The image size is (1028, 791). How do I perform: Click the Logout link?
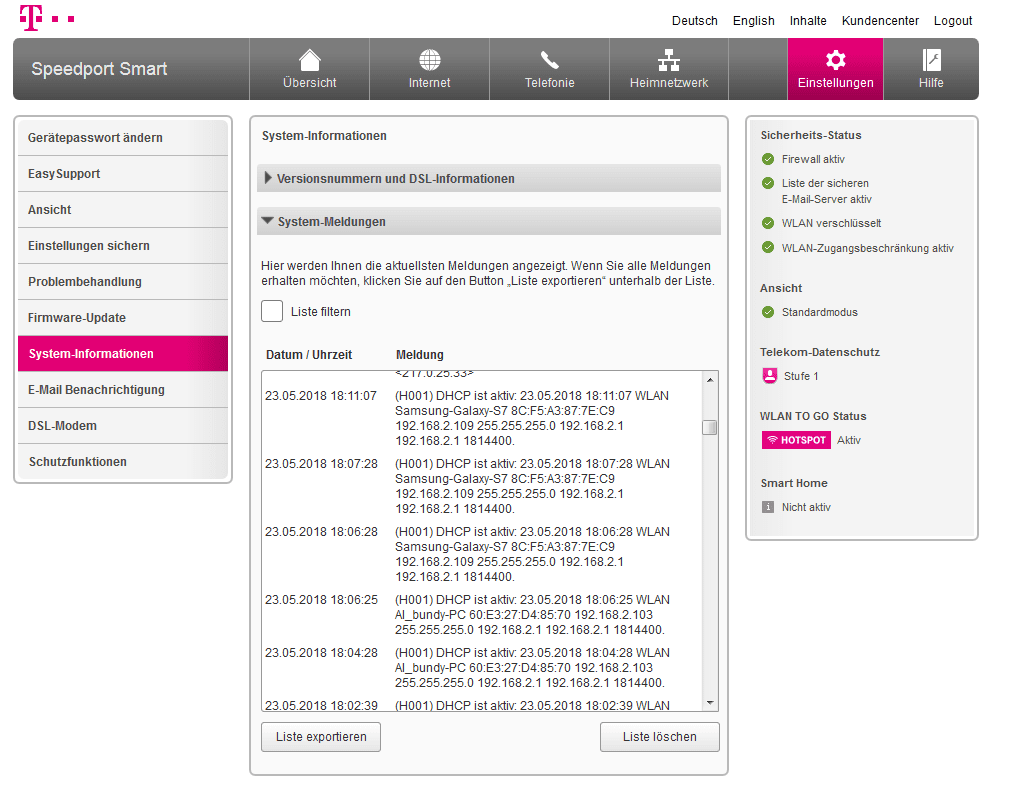953,21
